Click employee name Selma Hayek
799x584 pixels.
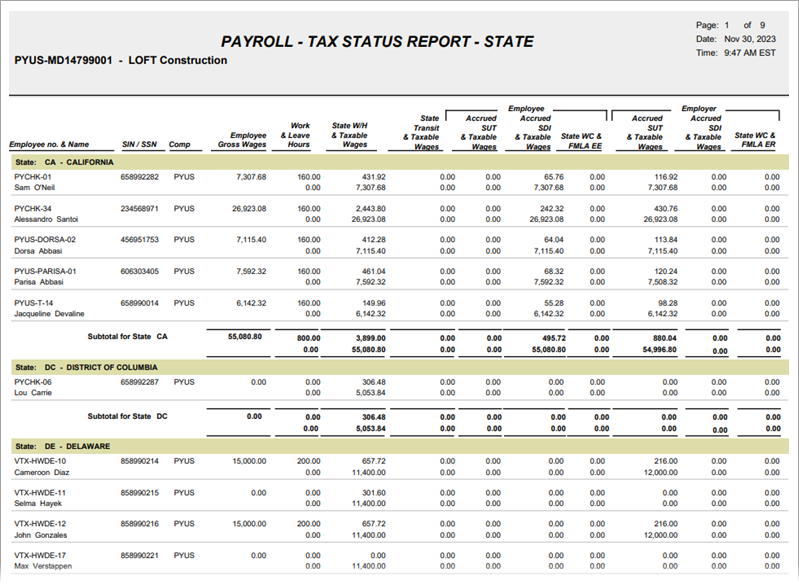(38, 503)
